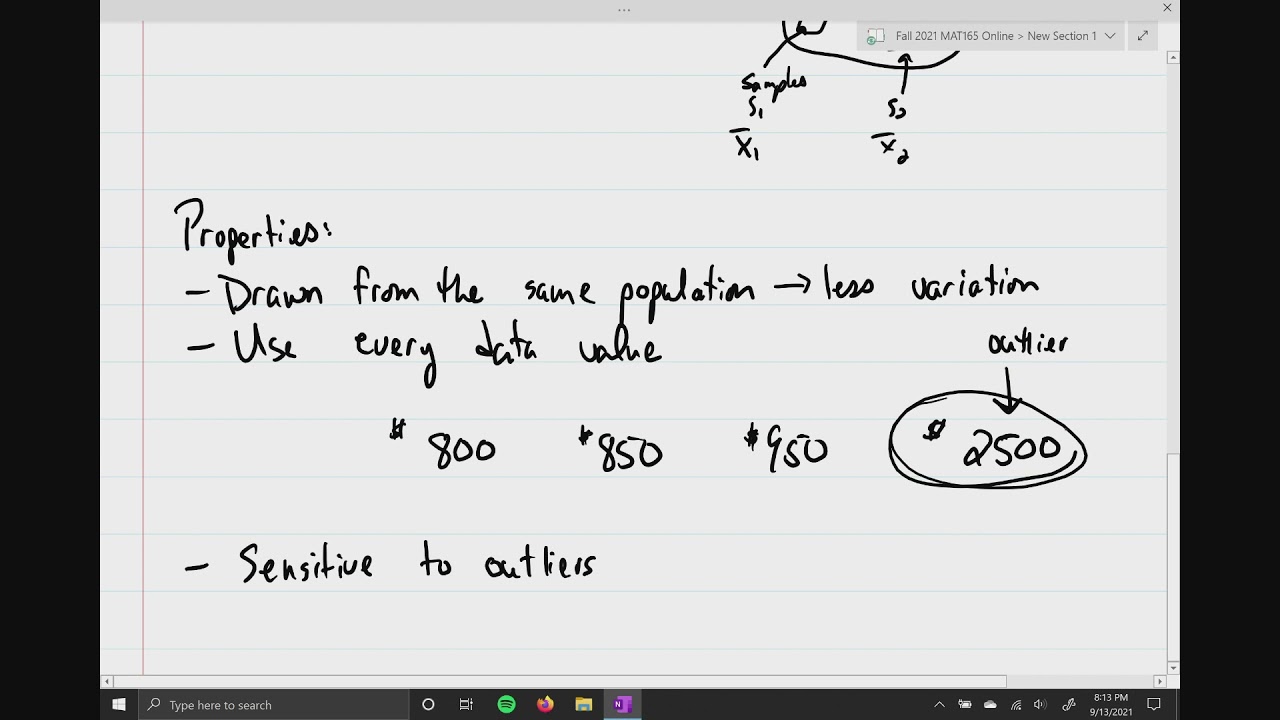Open the network Wi-Fi tray icon
Screen dimensions: 1280x720
[1016, 705]
